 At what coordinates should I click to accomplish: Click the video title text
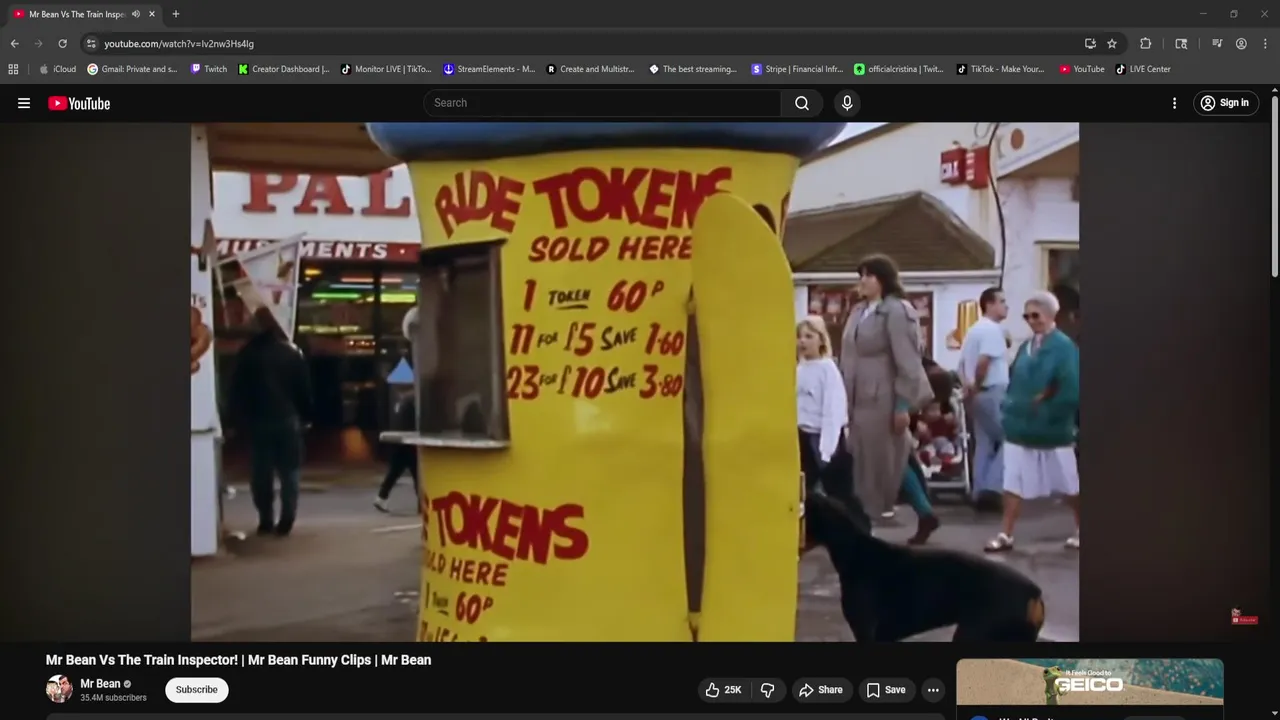coord(238,660)
